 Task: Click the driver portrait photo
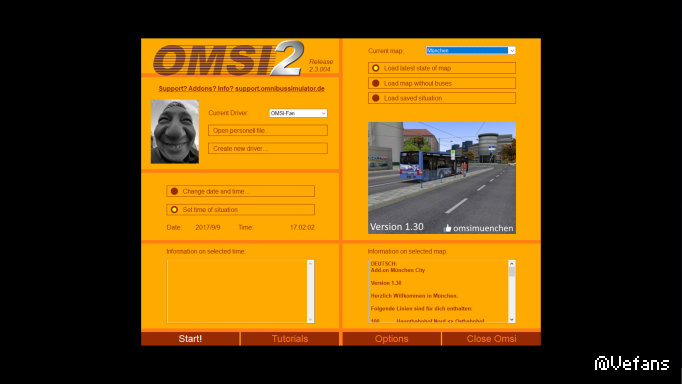coord(175,132)
